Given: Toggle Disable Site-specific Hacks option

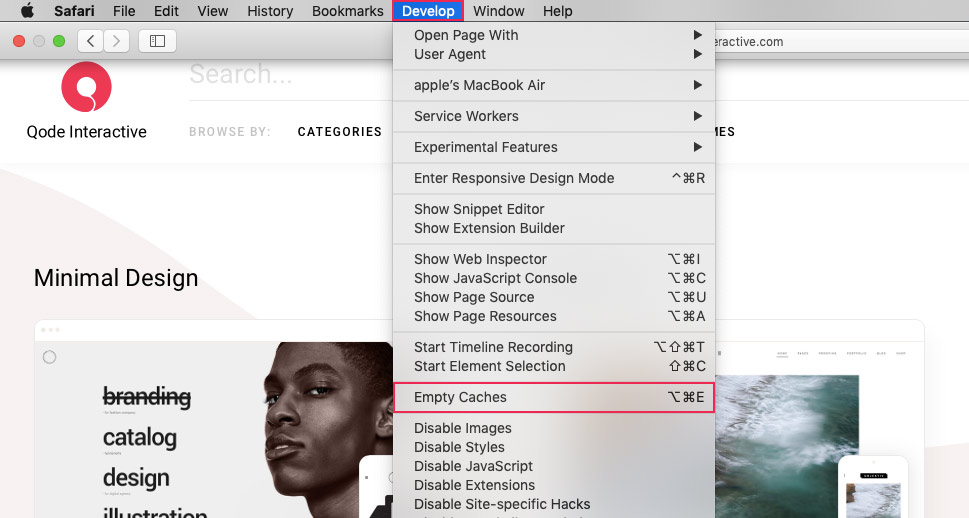Looking at the screenshot, I should 554,504.
